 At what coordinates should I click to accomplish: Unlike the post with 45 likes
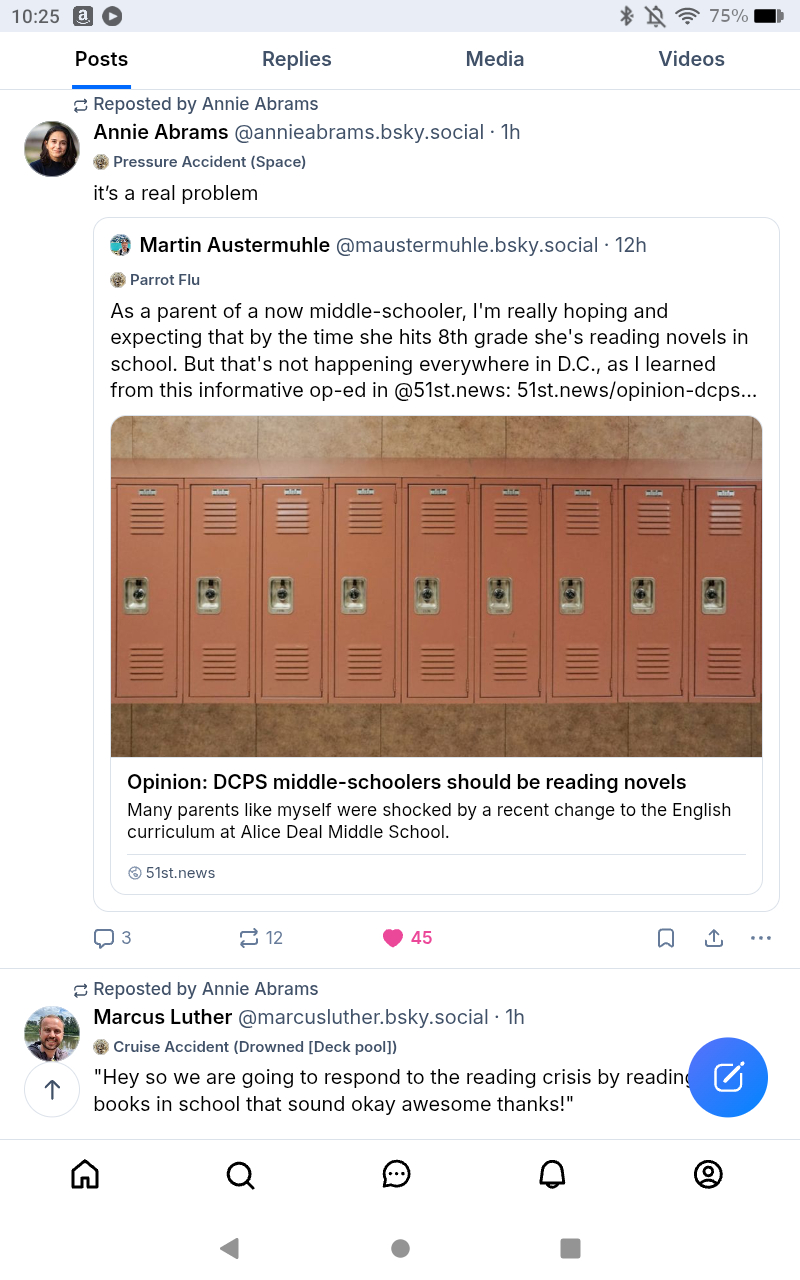click(x=393, y=938)
